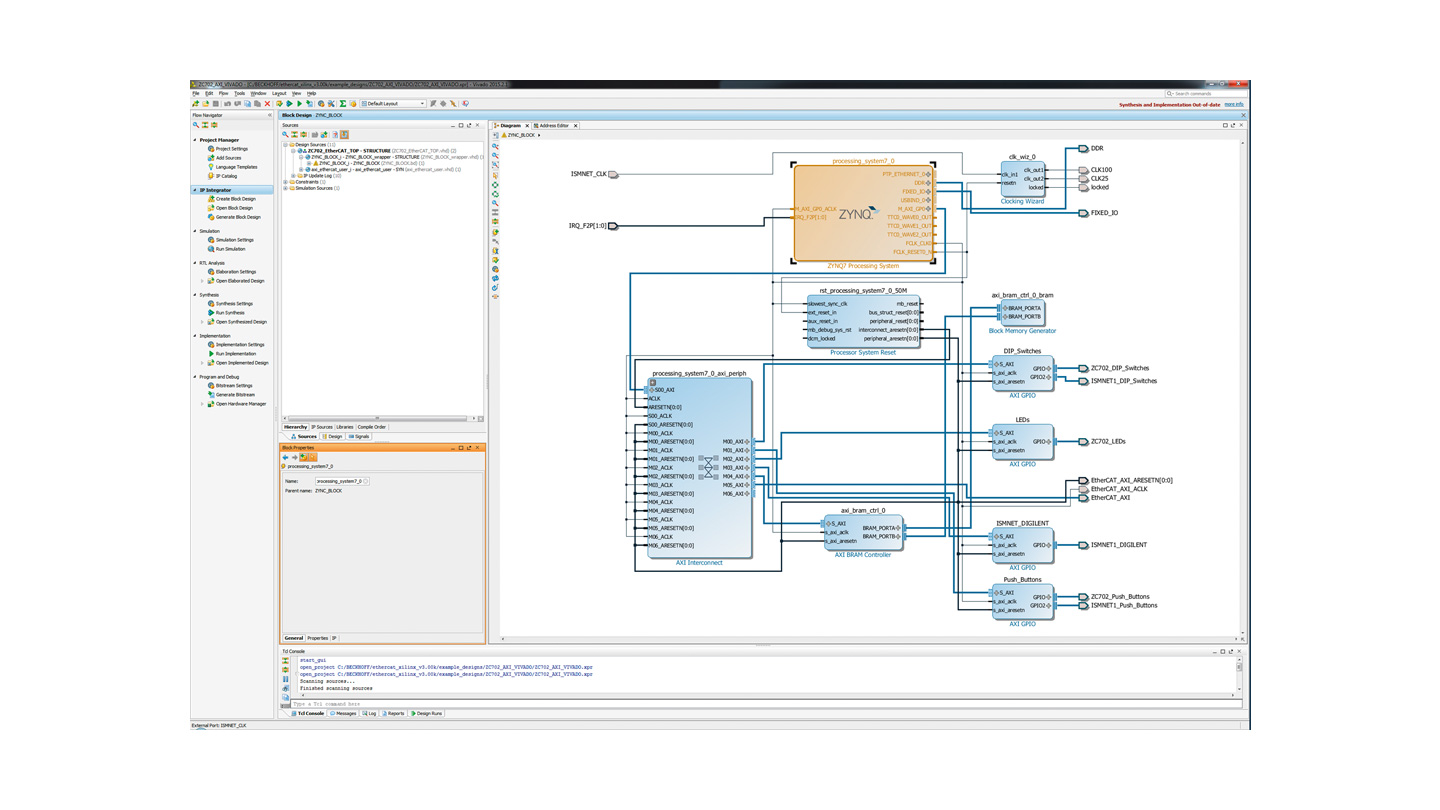Close the Address Editor tab
Screen dimensions: 1440x810
575,126
